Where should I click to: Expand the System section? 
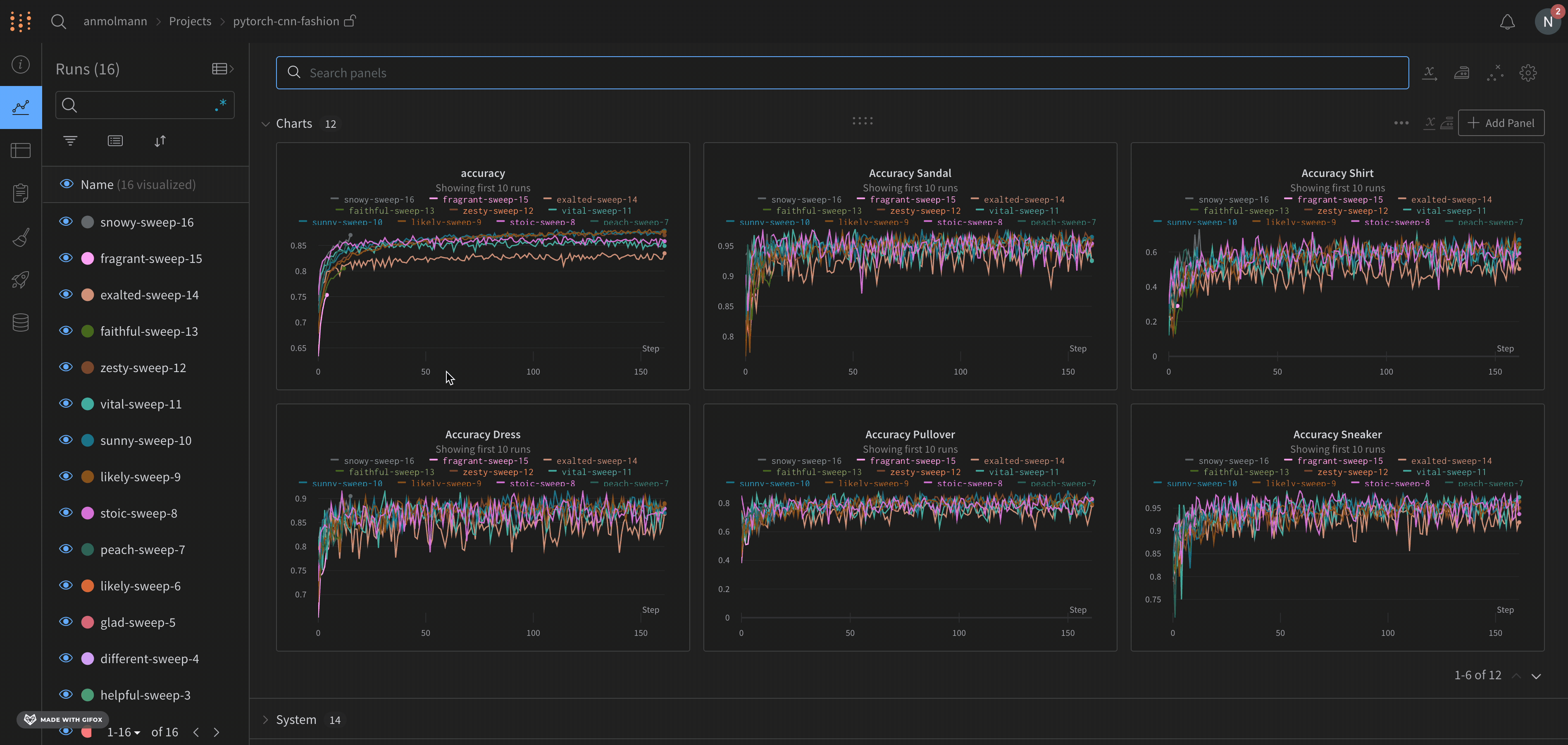pyautogui.click(x=265, y=719)
